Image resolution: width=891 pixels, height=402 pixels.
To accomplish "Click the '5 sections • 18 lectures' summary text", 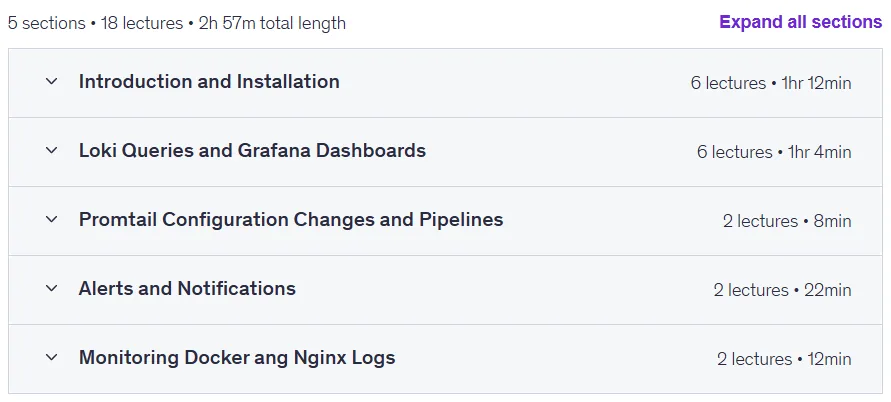I will (95, 23).
